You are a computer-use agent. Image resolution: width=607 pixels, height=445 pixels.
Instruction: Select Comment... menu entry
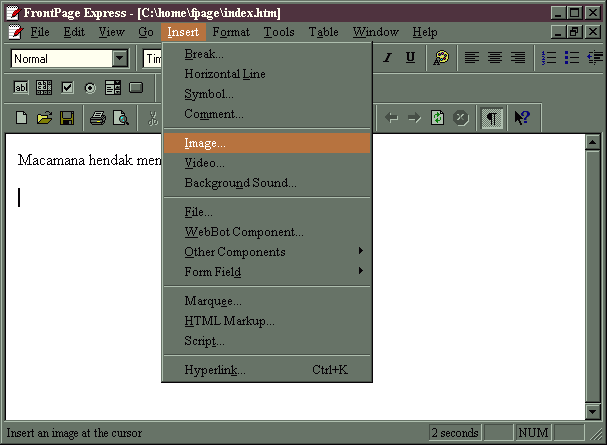tap(267, 114)
